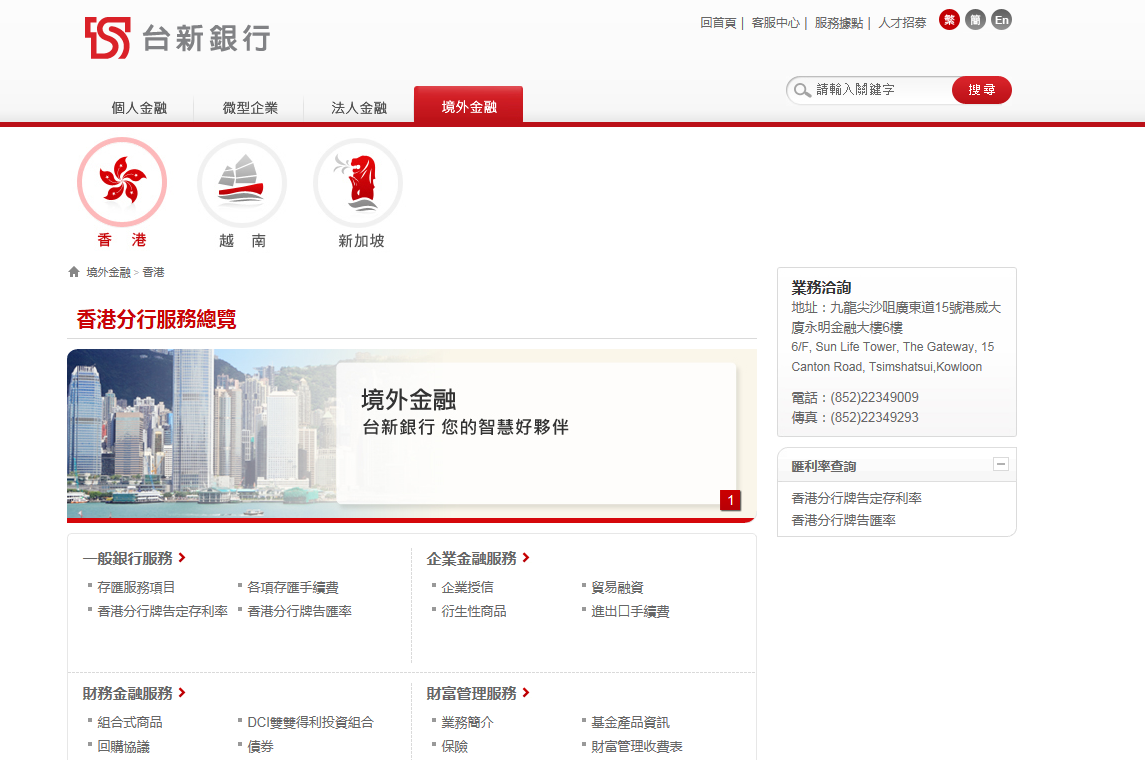This screenshot has height=760, width=1145.
Task: Open the 微型企業 navigation tab
Action: click(250, 108)
